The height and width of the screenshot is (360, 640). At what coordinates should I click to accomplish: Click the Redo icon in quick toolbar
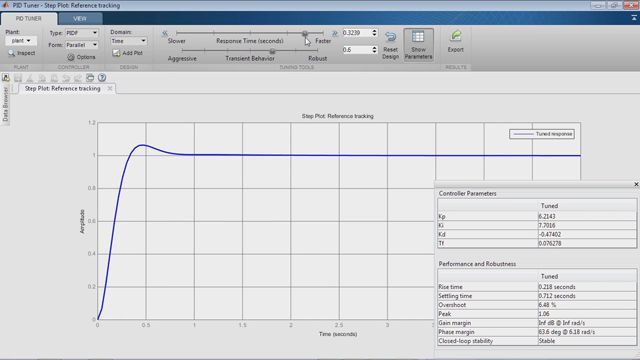tap(78, 78)
